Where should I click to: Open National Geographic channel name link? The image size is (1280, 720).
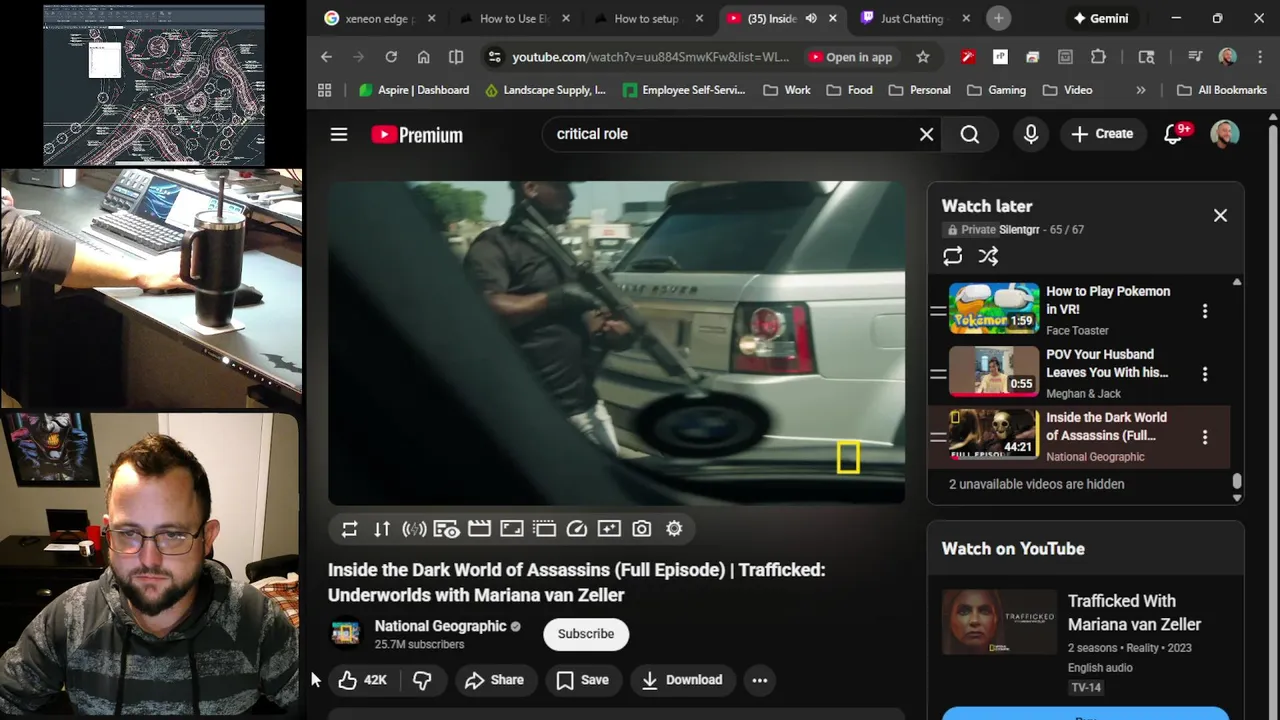(x=441, y=626)
